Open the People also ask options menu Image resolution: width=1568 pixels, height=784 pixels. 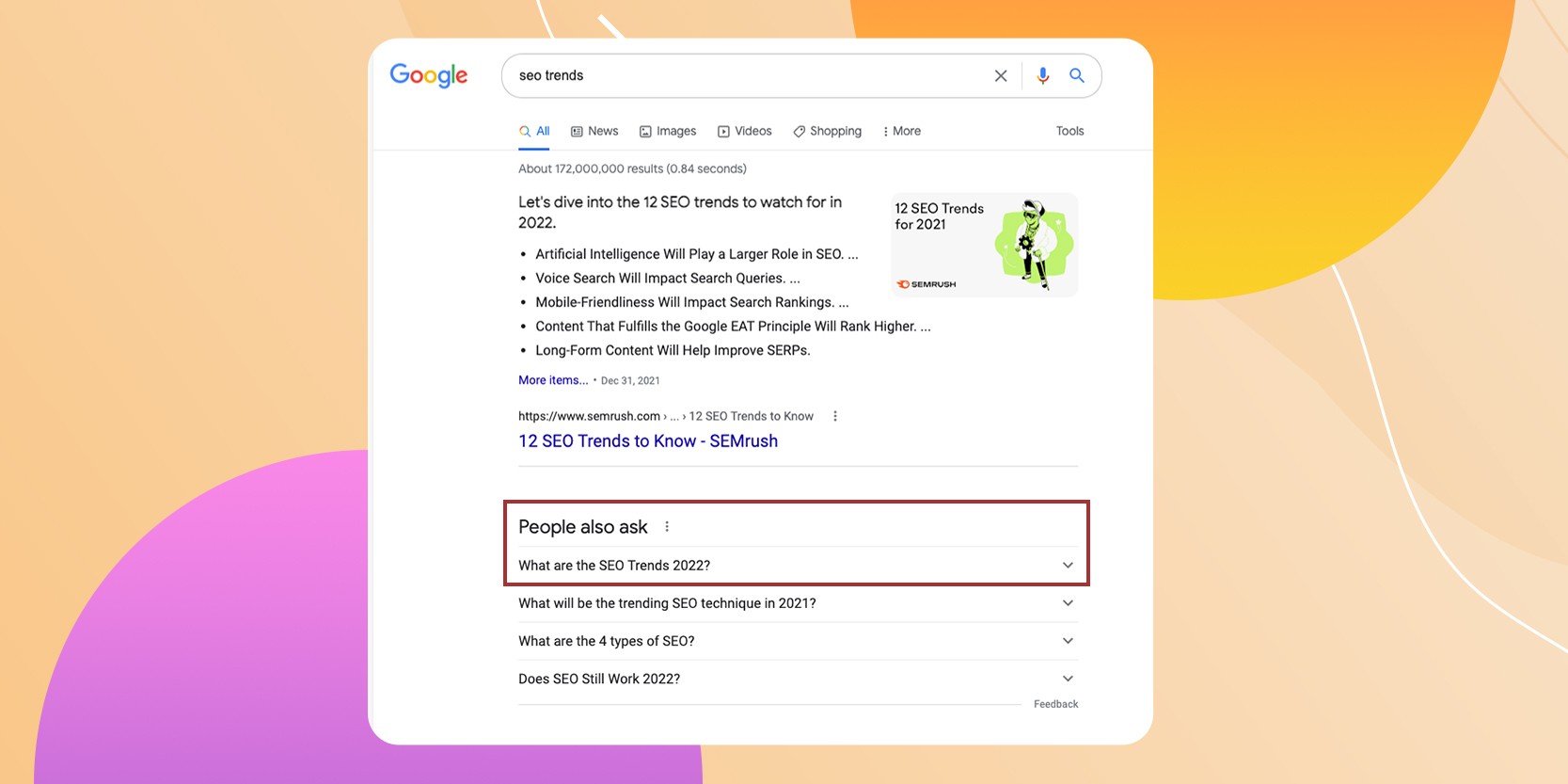667,527
